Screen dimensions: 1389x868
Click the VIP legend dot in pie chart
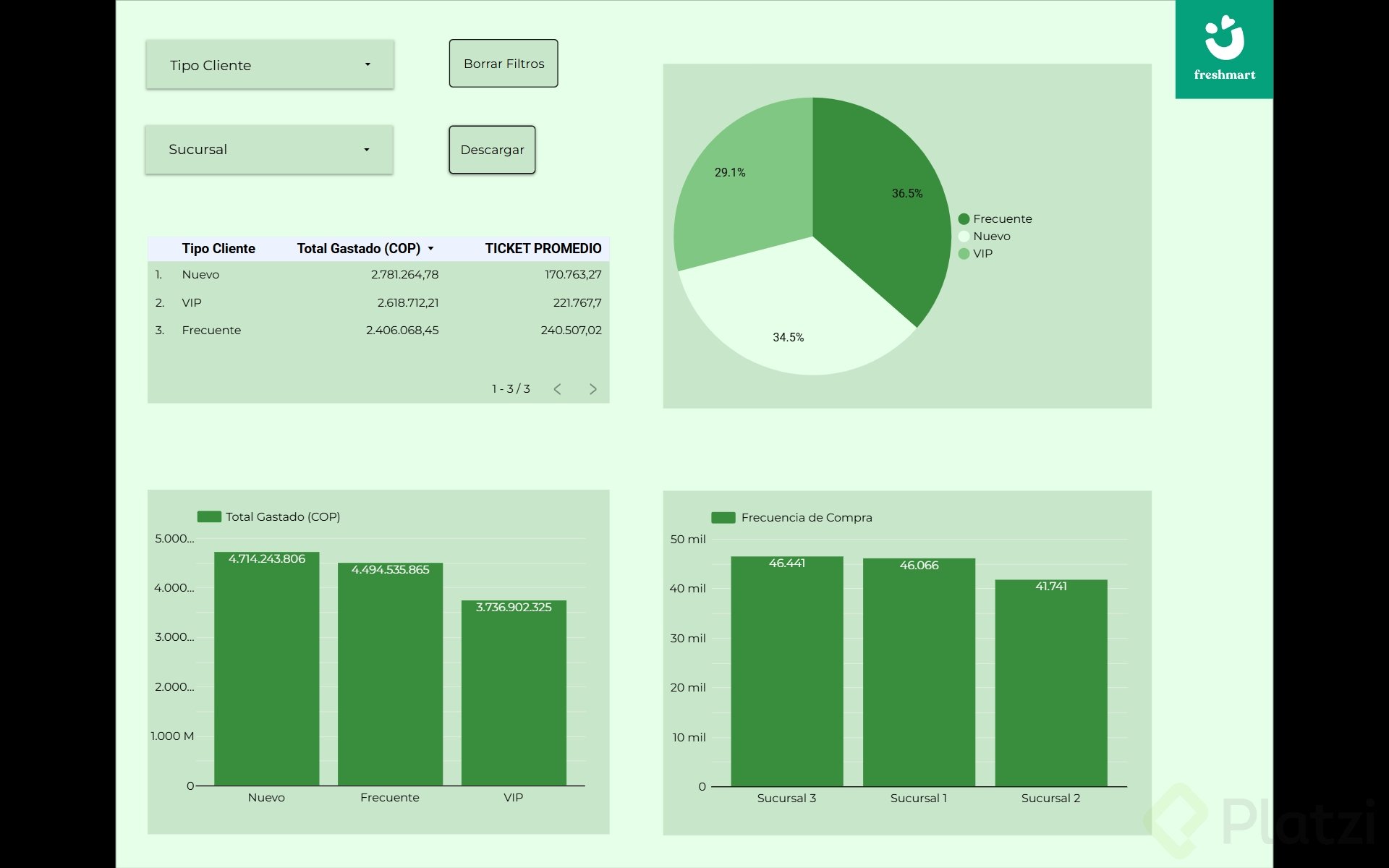pyautogui.click(x=964, y=254)
